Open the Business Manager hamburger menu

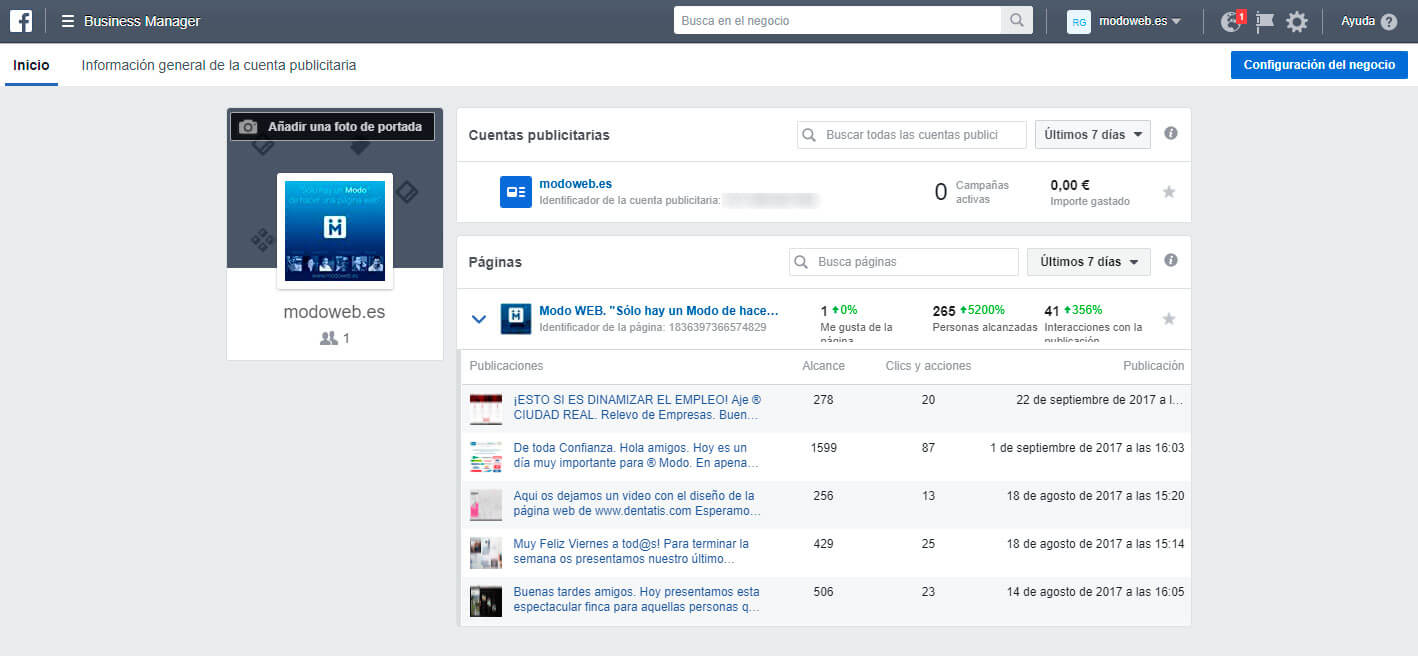click(68, 21)
